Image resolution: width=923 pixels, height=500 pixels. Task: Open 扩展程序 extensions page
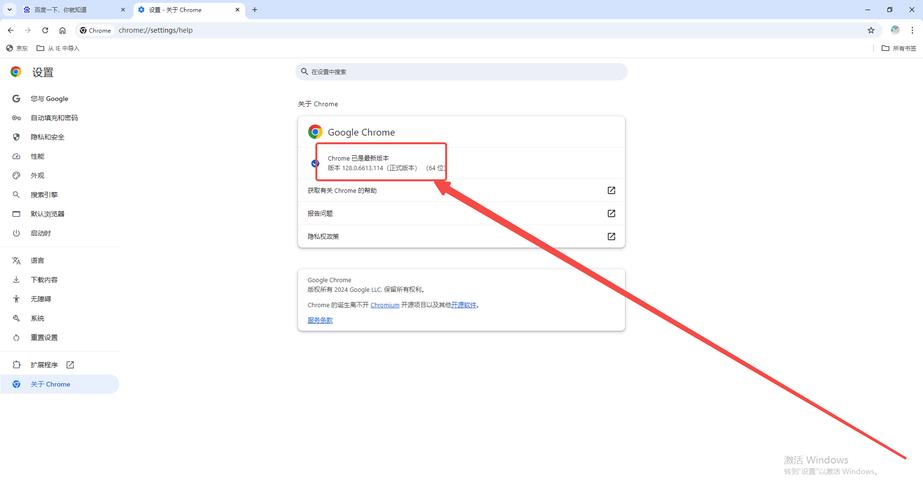point(59,365)
